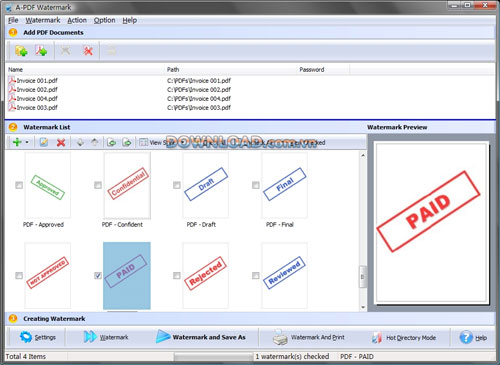Enable the PDF - Approved watermark checkbox

19,185
